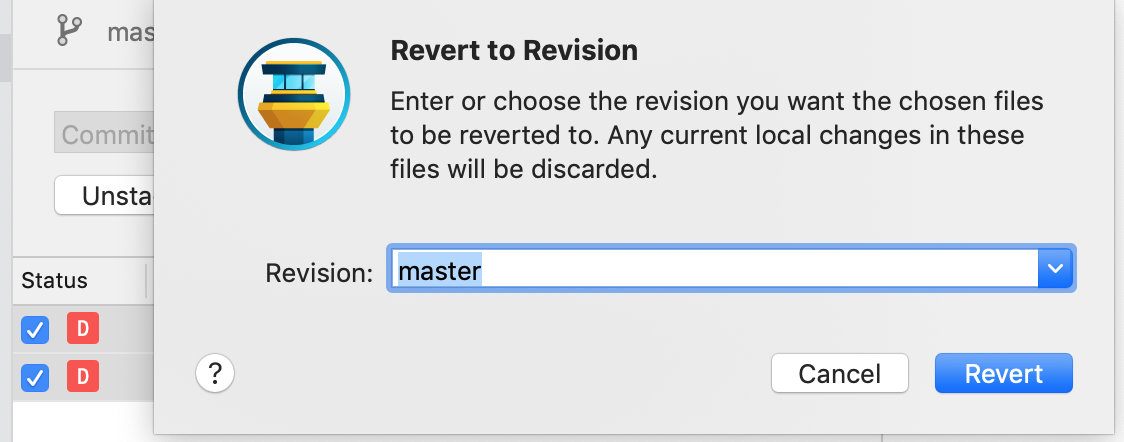Uncheck the second staged file checkbox
The width and height of the screenshot is (1124, 442).
[35, 377]
